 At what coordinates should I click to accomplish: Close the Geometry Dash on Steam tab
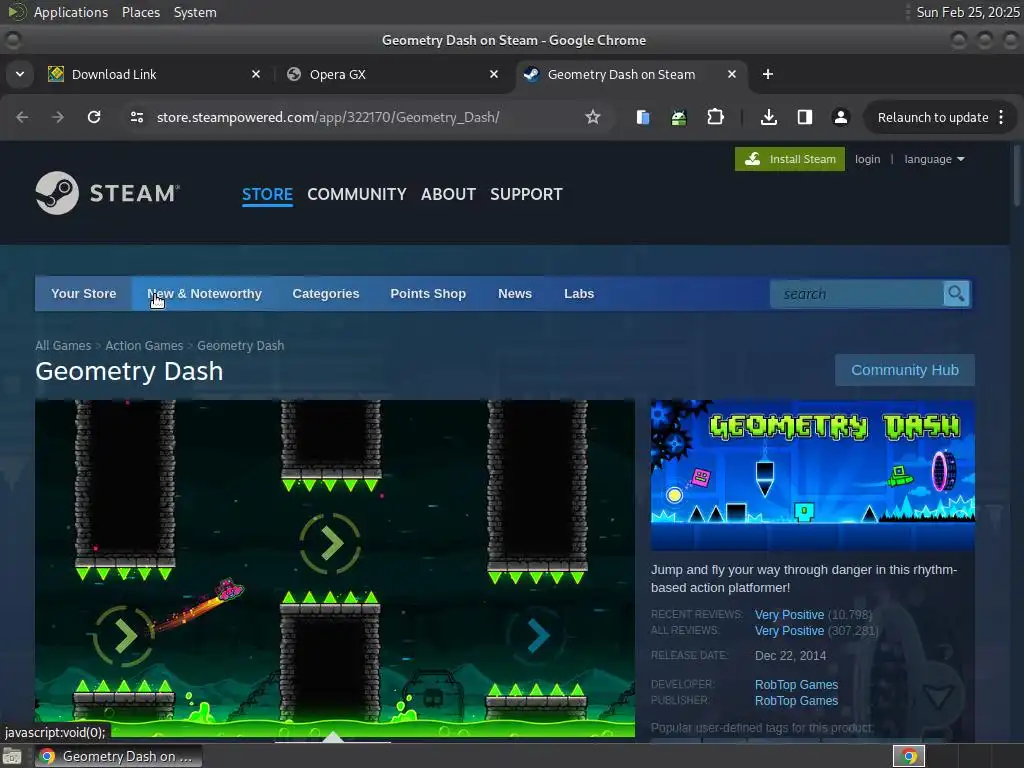732,74
